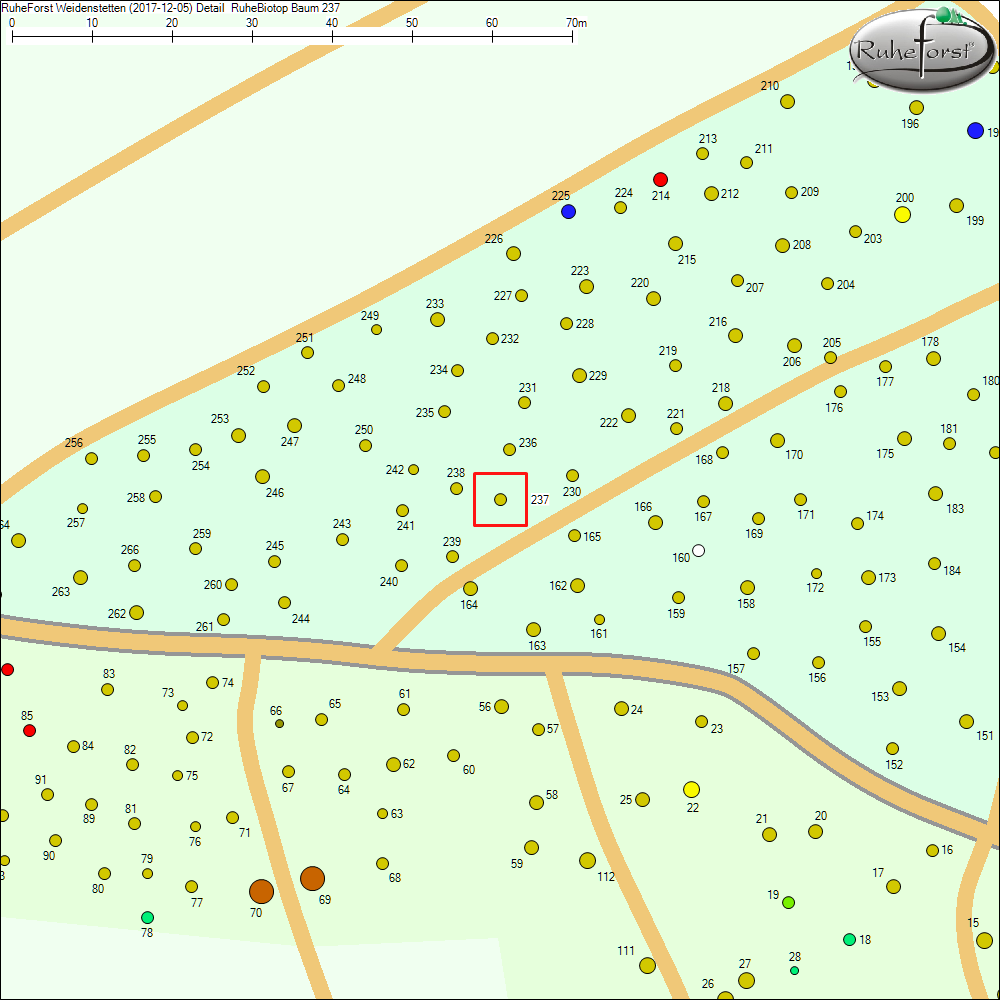
Task: Select the blue tree marker 225
Action: pyautogui.click(x=568, y=212)
